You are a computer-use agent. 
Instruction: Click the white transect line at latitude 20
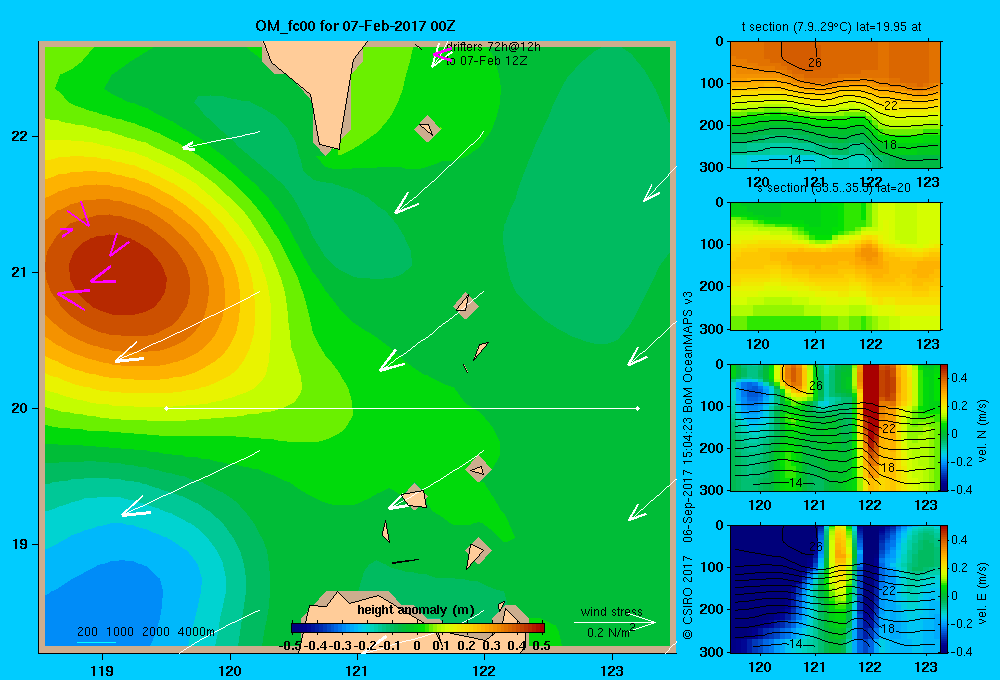(402, 408)
